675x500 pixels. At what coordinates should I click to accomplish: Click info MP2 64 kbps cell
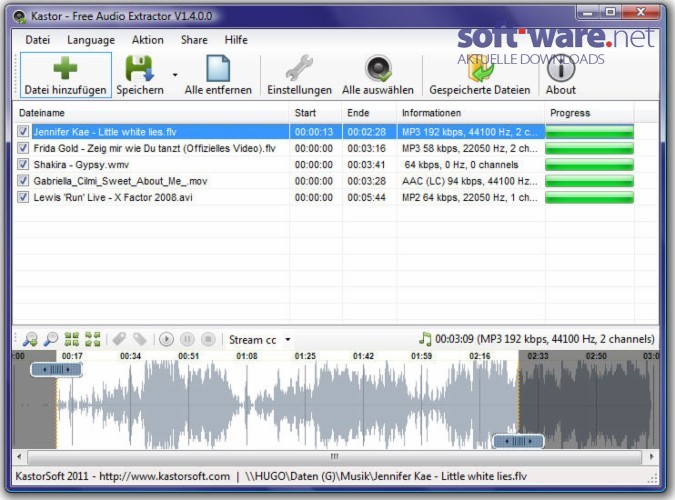(x=470, y=197)
